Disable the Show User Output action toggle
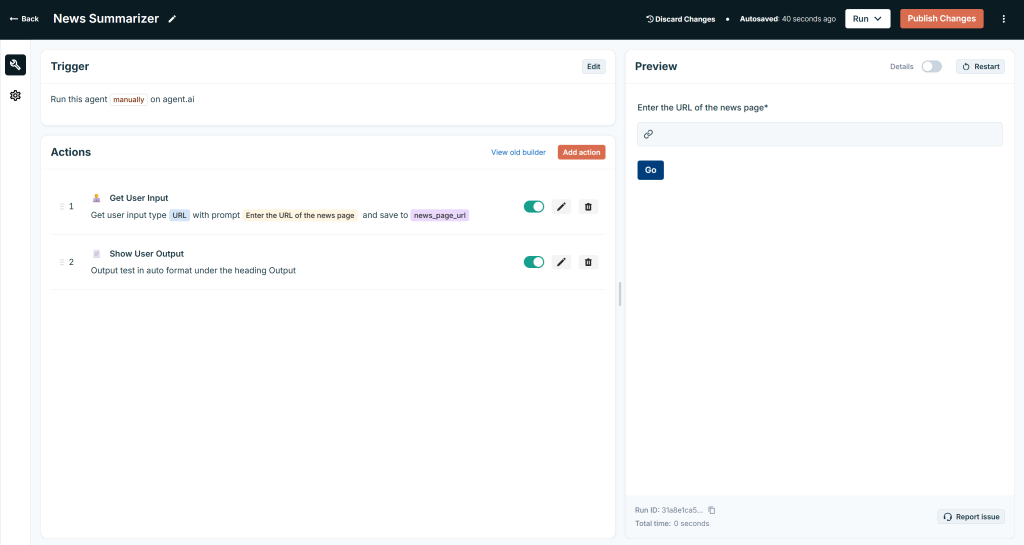The image size is (1024, 545). click(x=534, y=262)
